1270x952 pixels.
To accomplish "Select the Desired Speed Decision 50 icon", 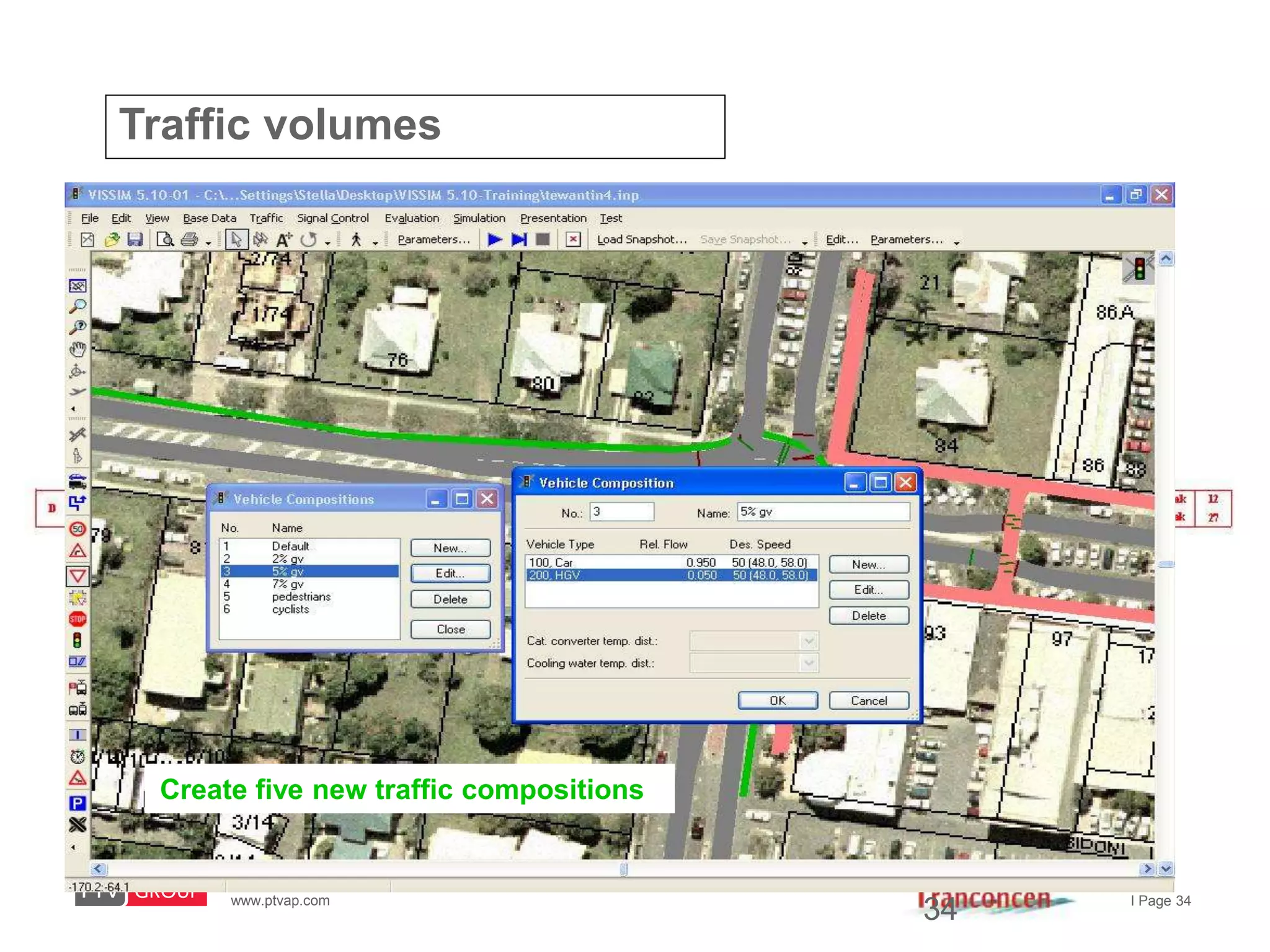I will [78, 529].
